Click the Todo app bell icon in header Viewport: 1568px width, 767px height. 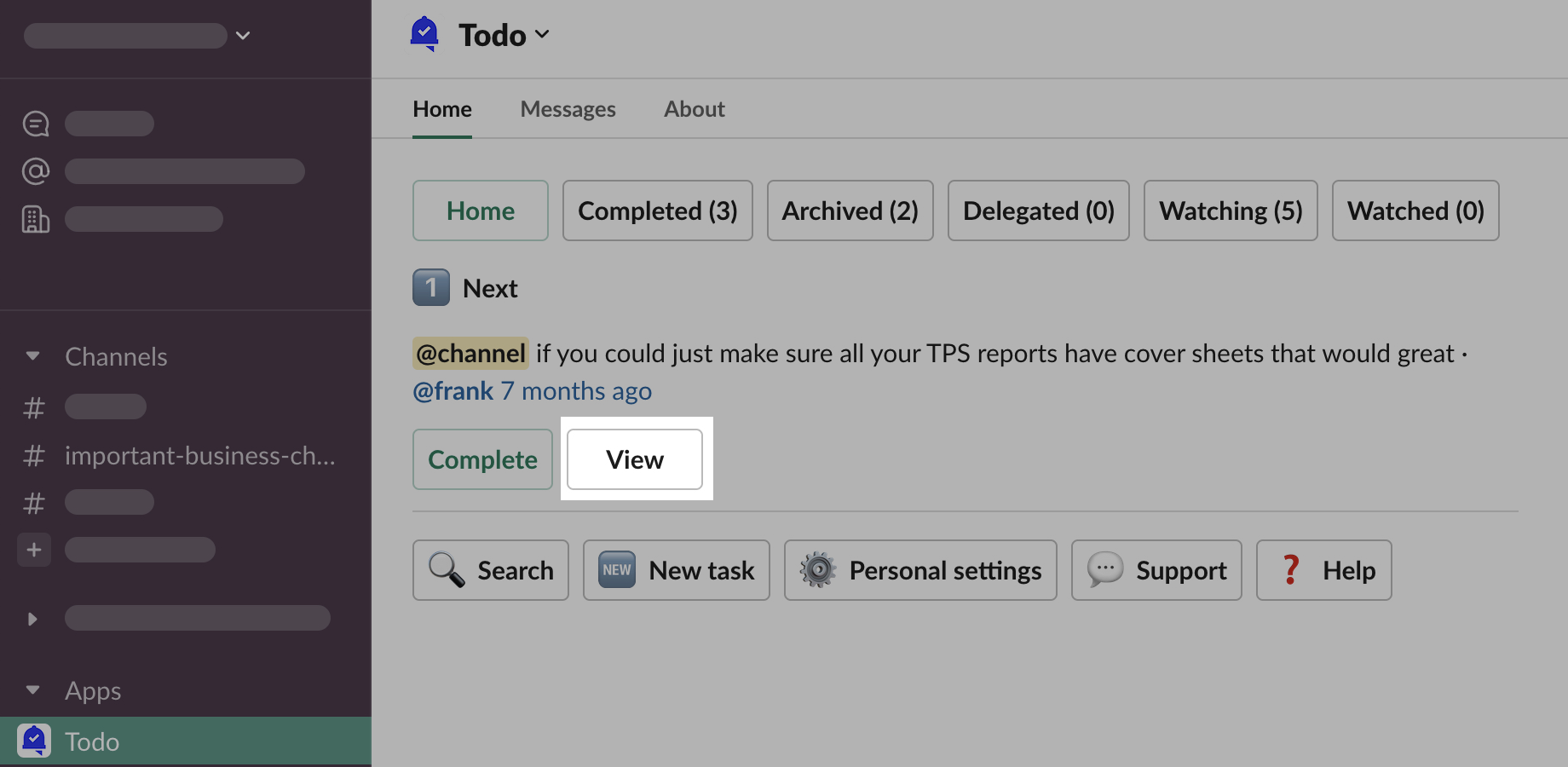coord(424,34)
